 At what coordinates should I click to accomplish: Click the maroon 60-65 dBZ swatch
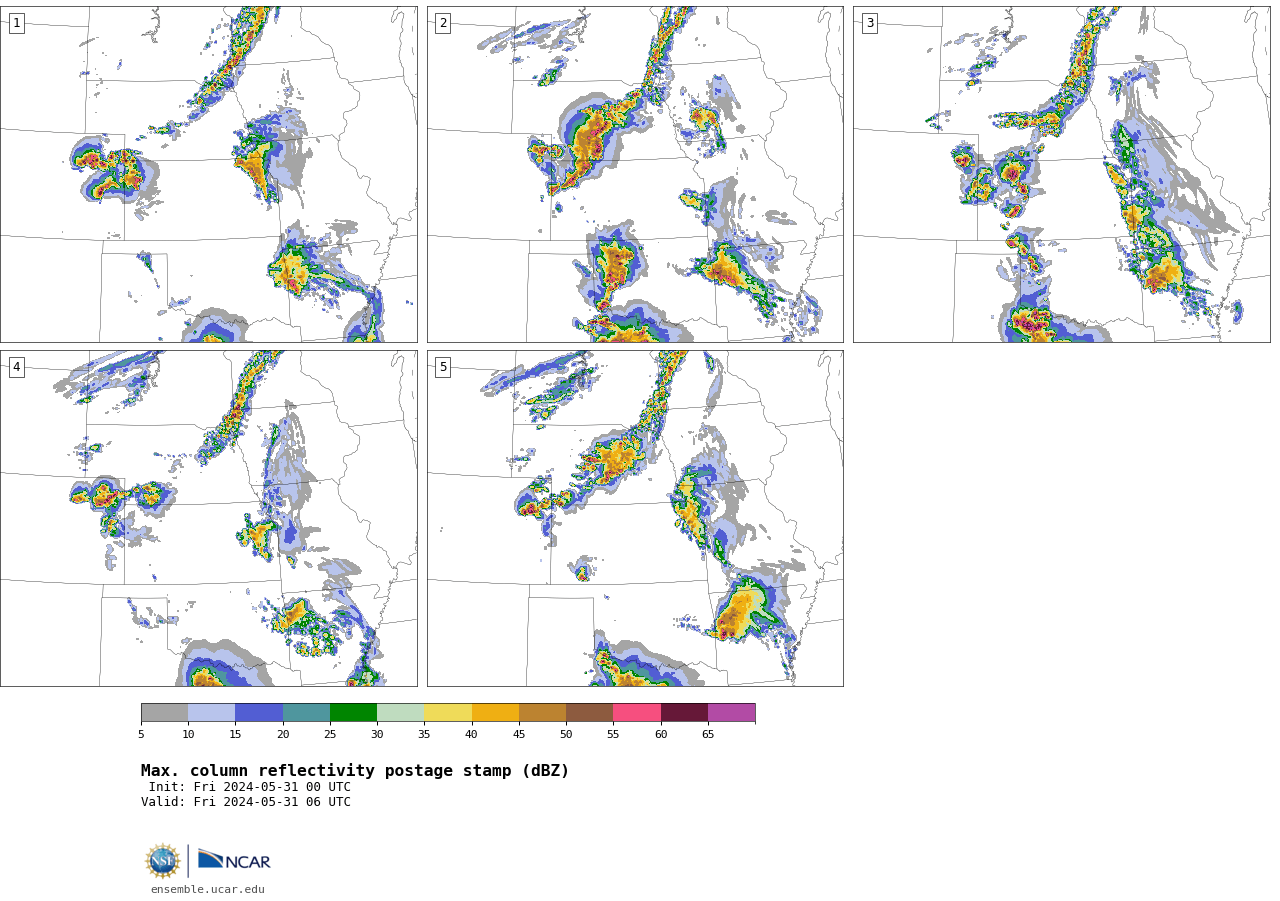point(684,713)
